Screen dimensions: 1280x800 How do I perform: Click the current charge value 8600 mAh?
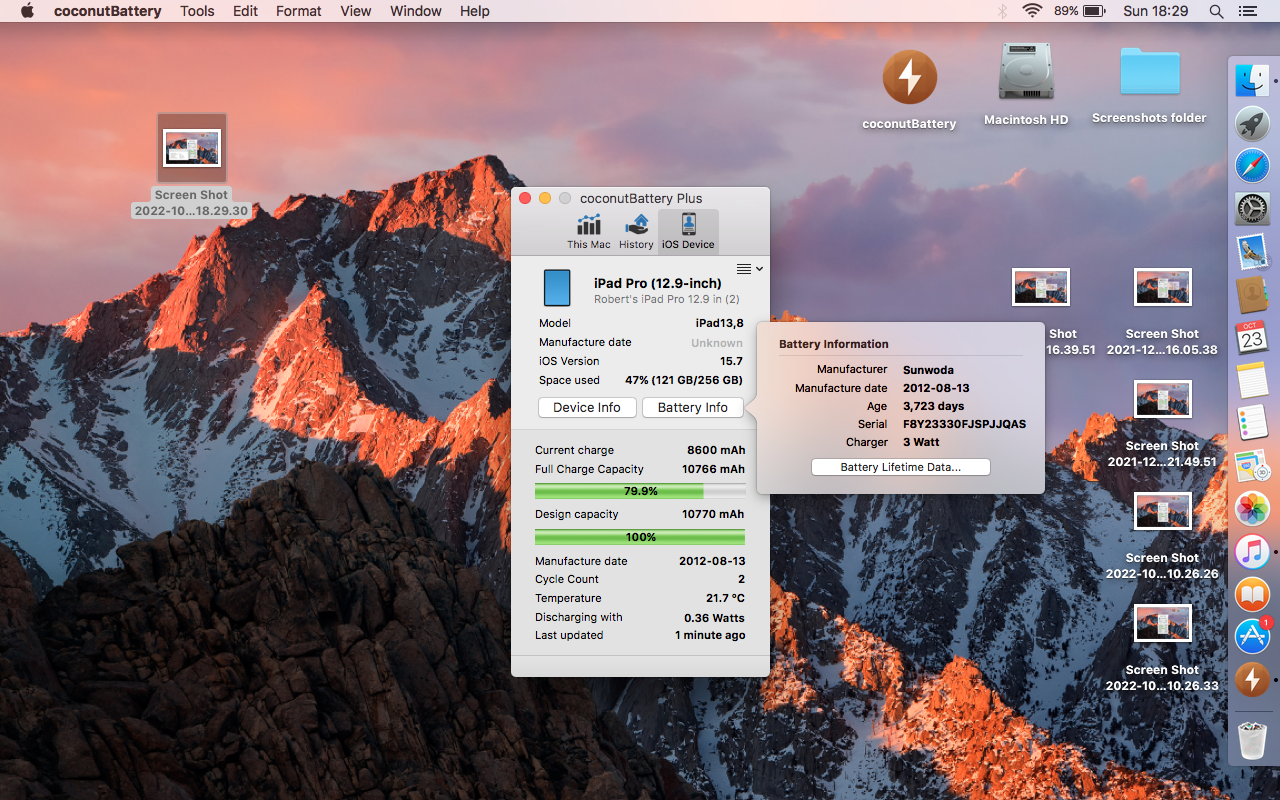pyautogui.click(x=716, y=450)
